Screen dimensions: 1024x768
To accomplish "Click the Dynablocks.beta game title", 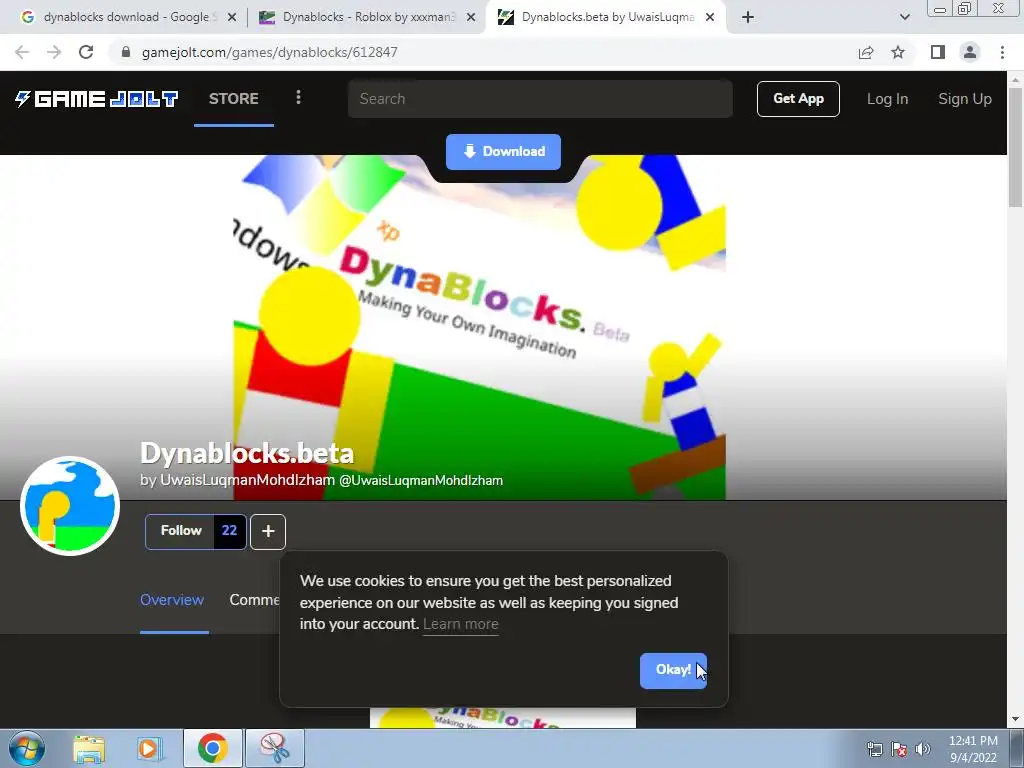I will pos(247,453).
